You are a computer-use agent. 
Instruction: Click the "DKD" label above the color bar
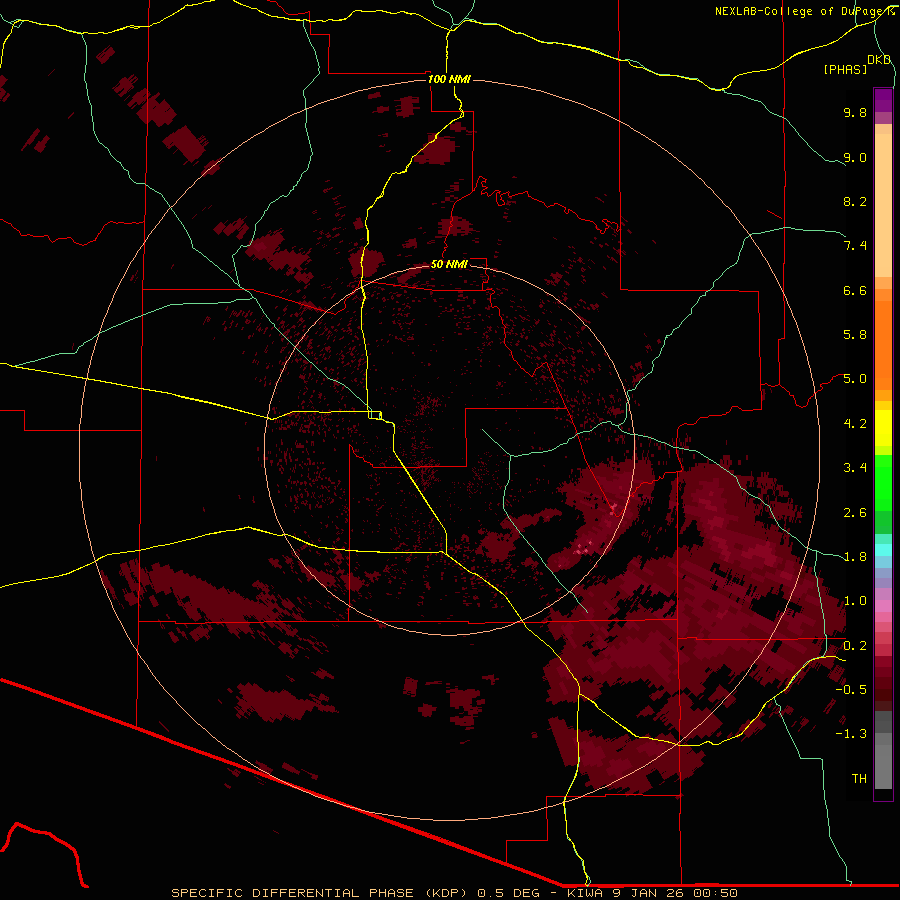click(x=878, y=60)
